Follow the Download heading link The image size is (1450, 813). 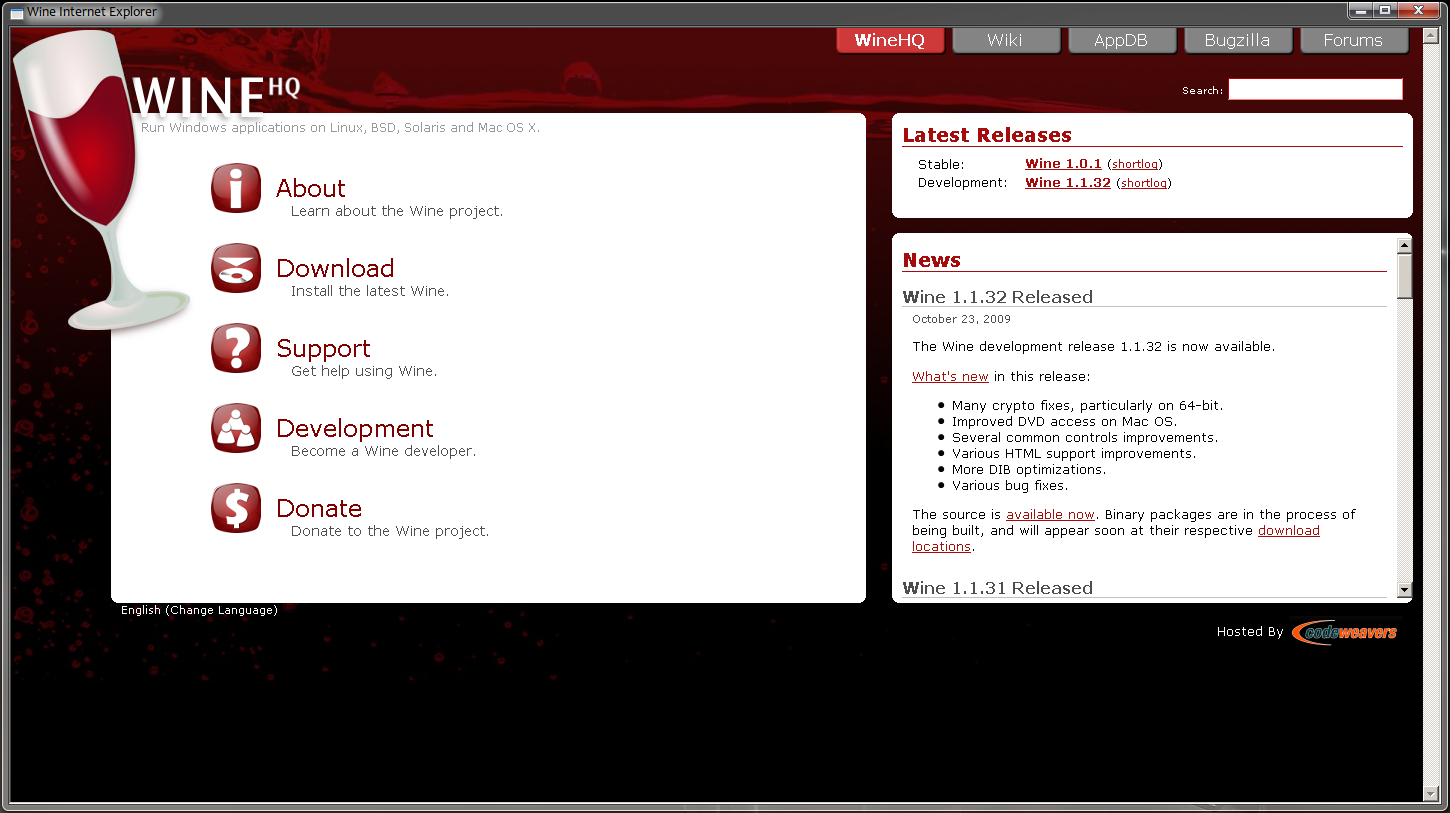coord(335,268)
